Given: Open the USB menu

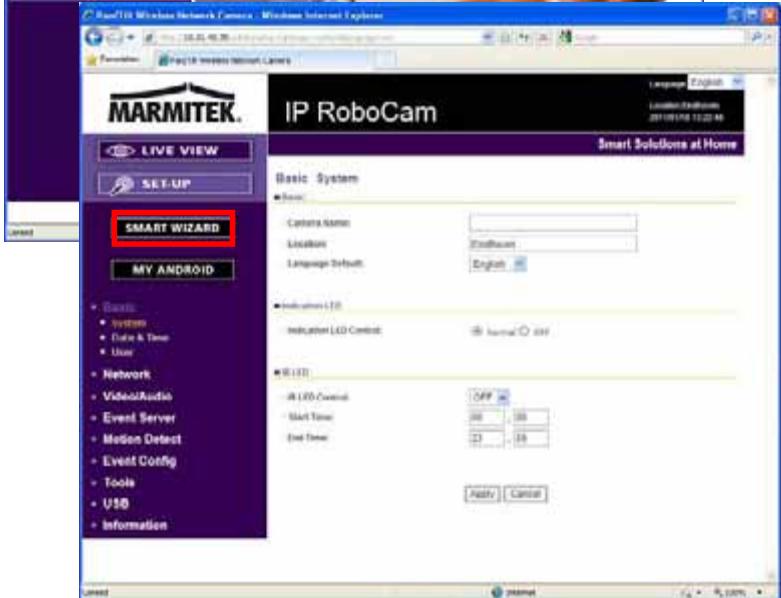Looking at the screenshot, I should click(x=116, y=504).
